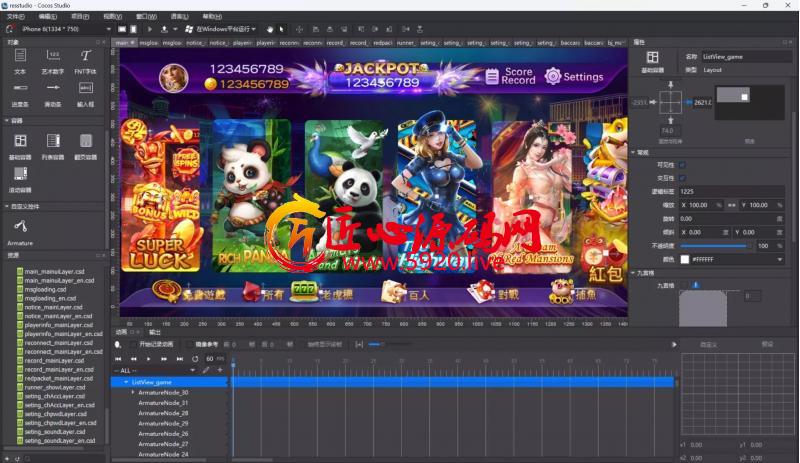
Task: Collapse the ListView_game timeline node
Action: 126,382
